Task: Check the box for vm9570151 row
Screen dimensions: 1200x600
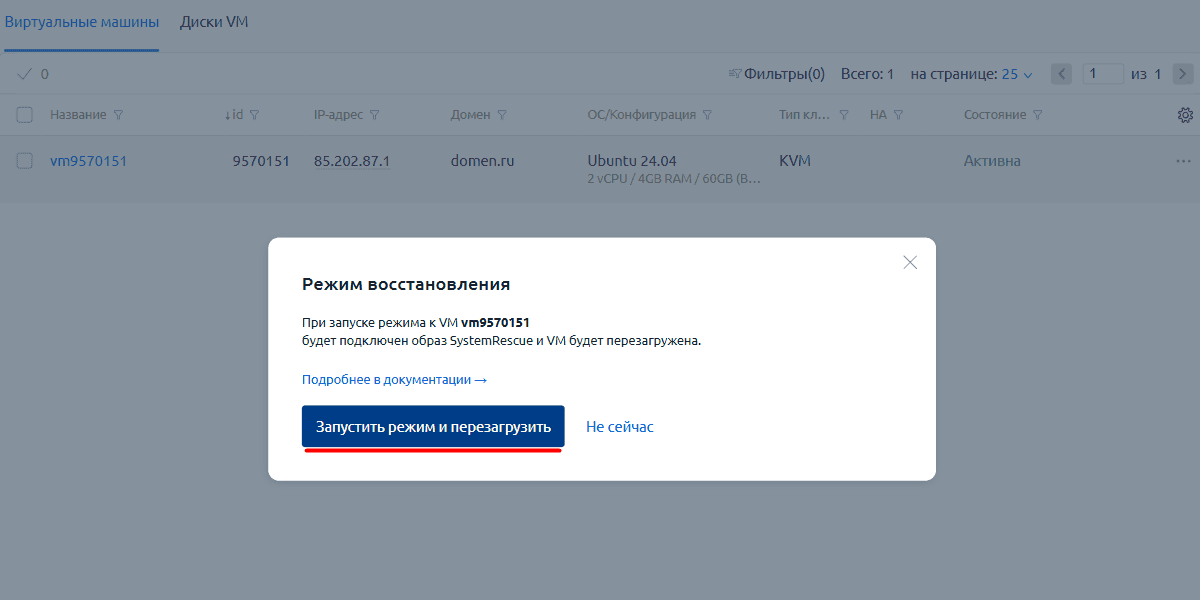Action: [x=25, y=161]
